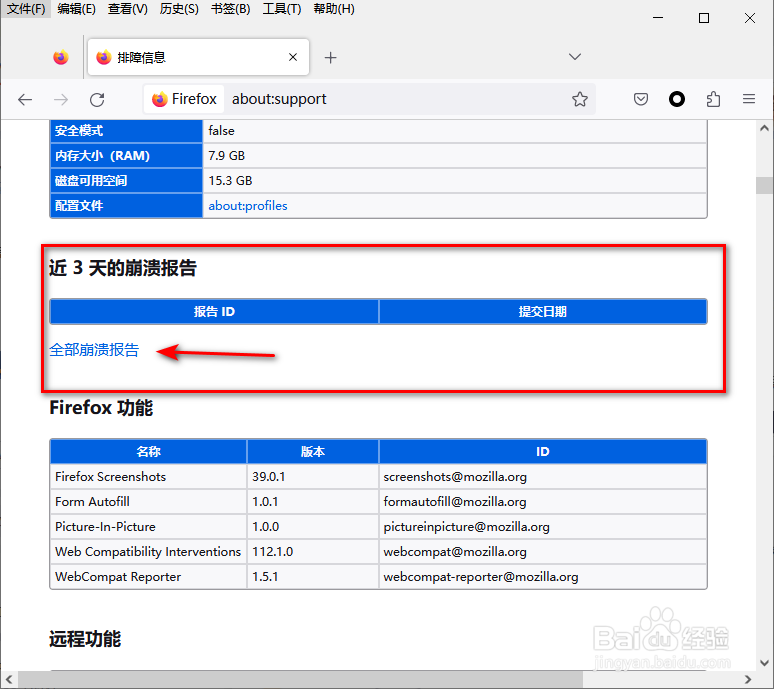Open the 历史(S) menu

[179, 9]
